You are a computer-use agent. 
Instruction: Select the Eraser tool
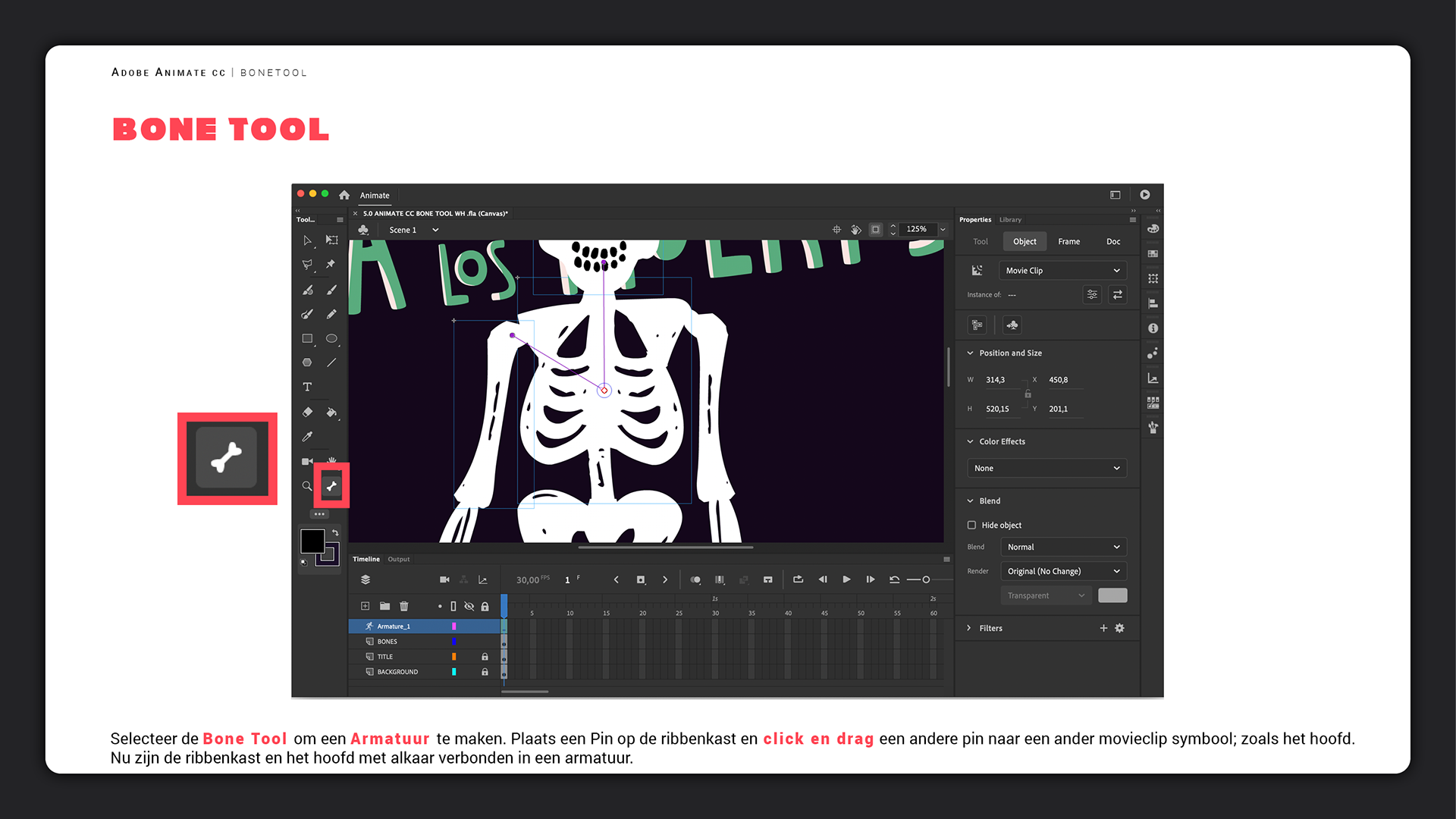pyautogui.click(x=307, y=413)
